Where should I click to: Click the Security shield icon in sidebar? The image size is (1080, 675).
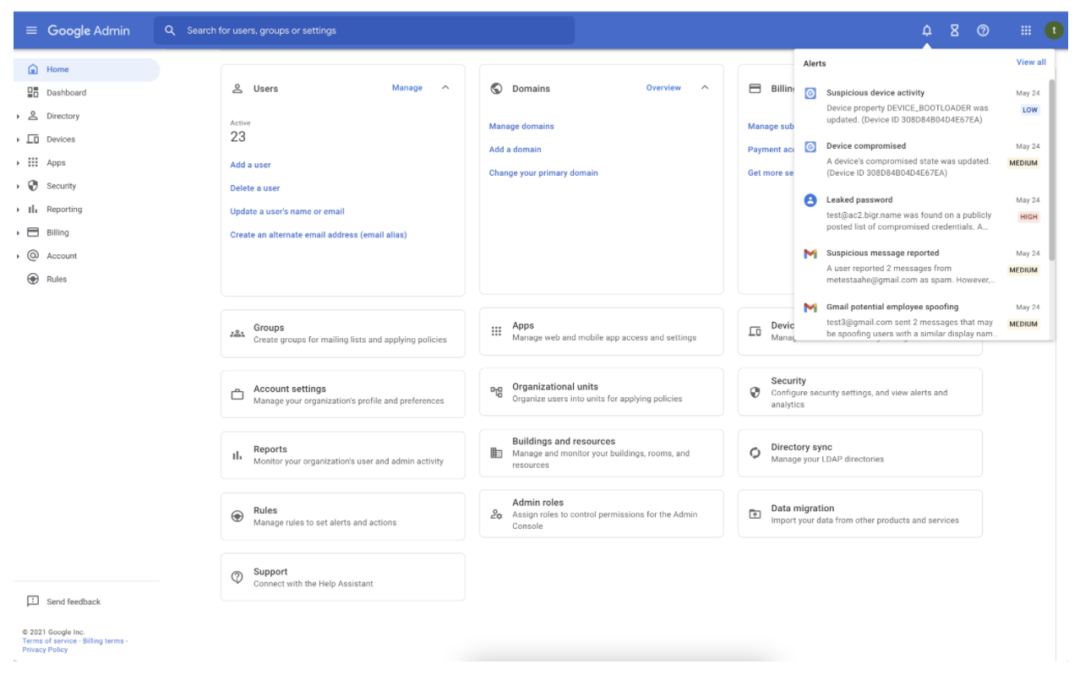pyautogui.click(x=32, y=186)
